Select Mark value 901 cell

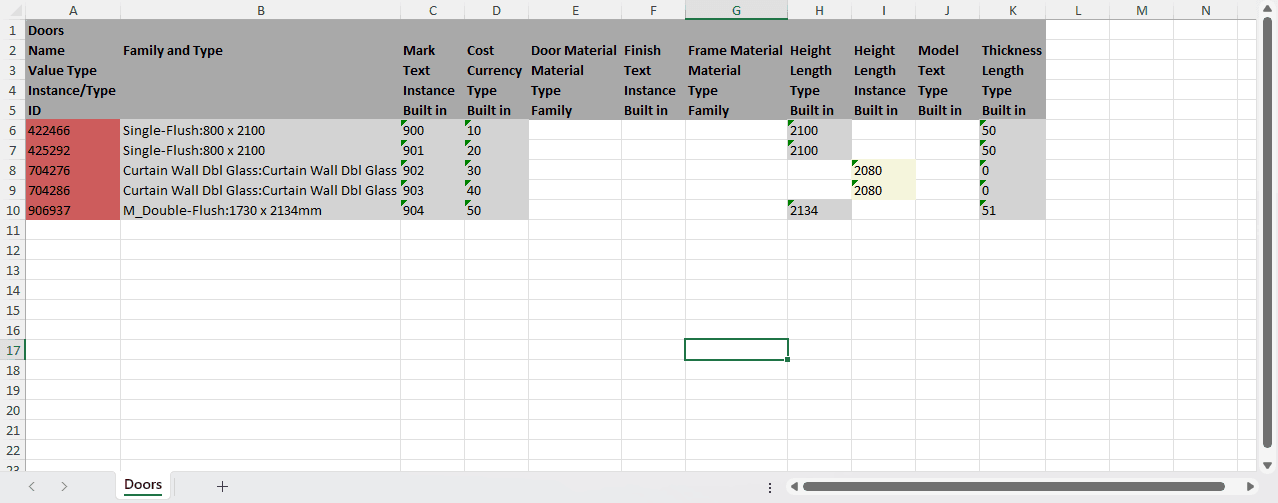[432, 150]
